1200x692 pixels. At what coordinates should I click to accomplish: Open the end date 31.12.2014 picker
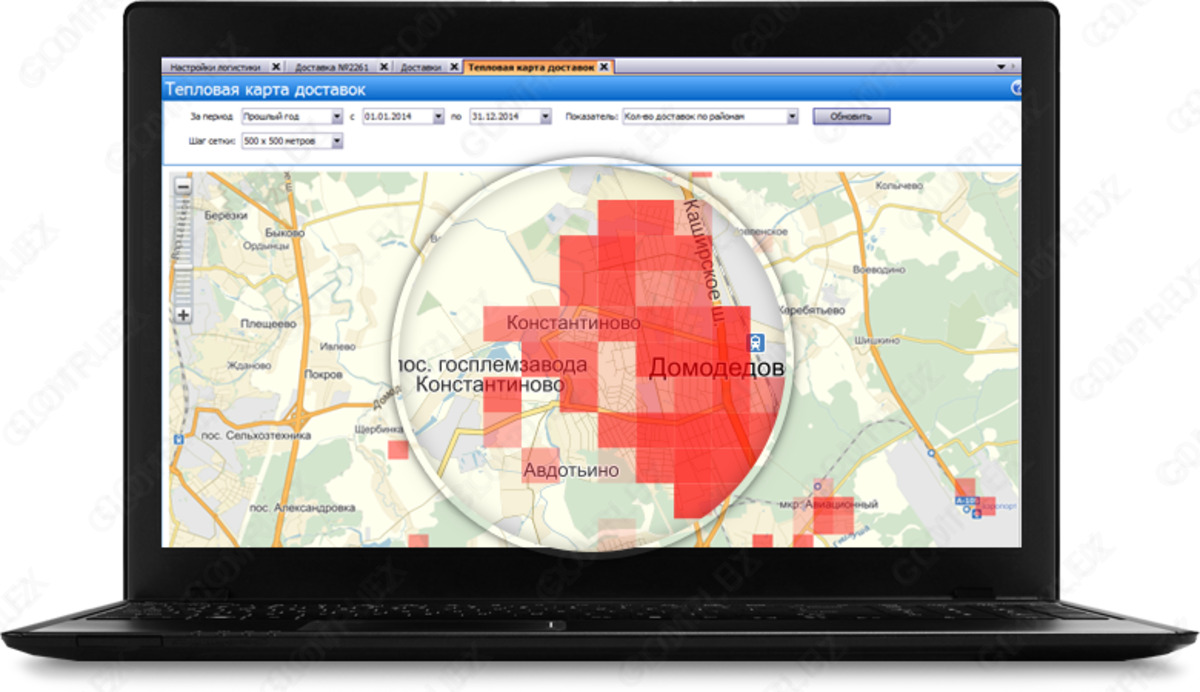[545, 117]
